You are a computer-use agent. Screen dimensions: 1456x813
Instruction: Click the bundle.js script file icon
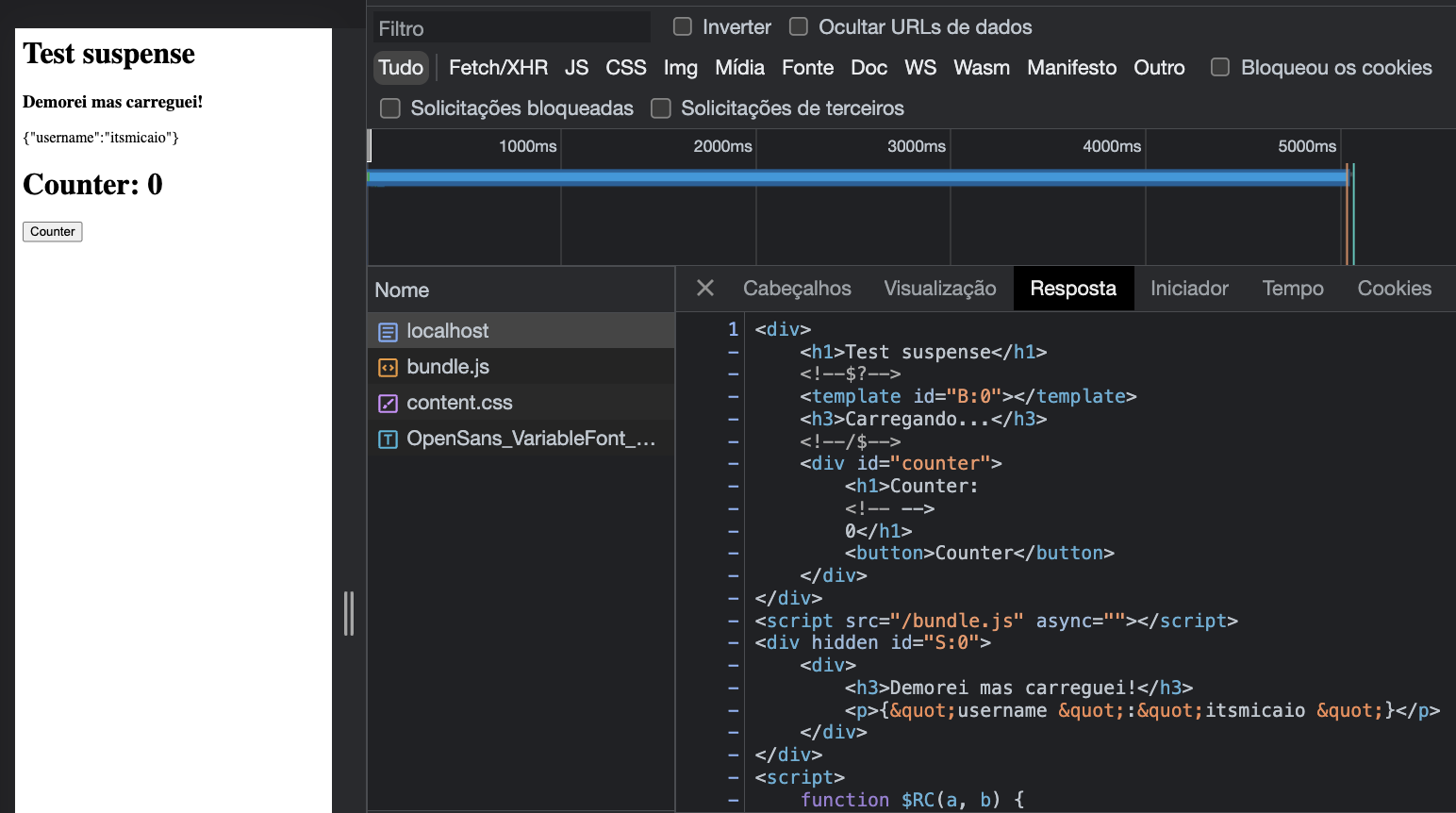click(388, 368)
